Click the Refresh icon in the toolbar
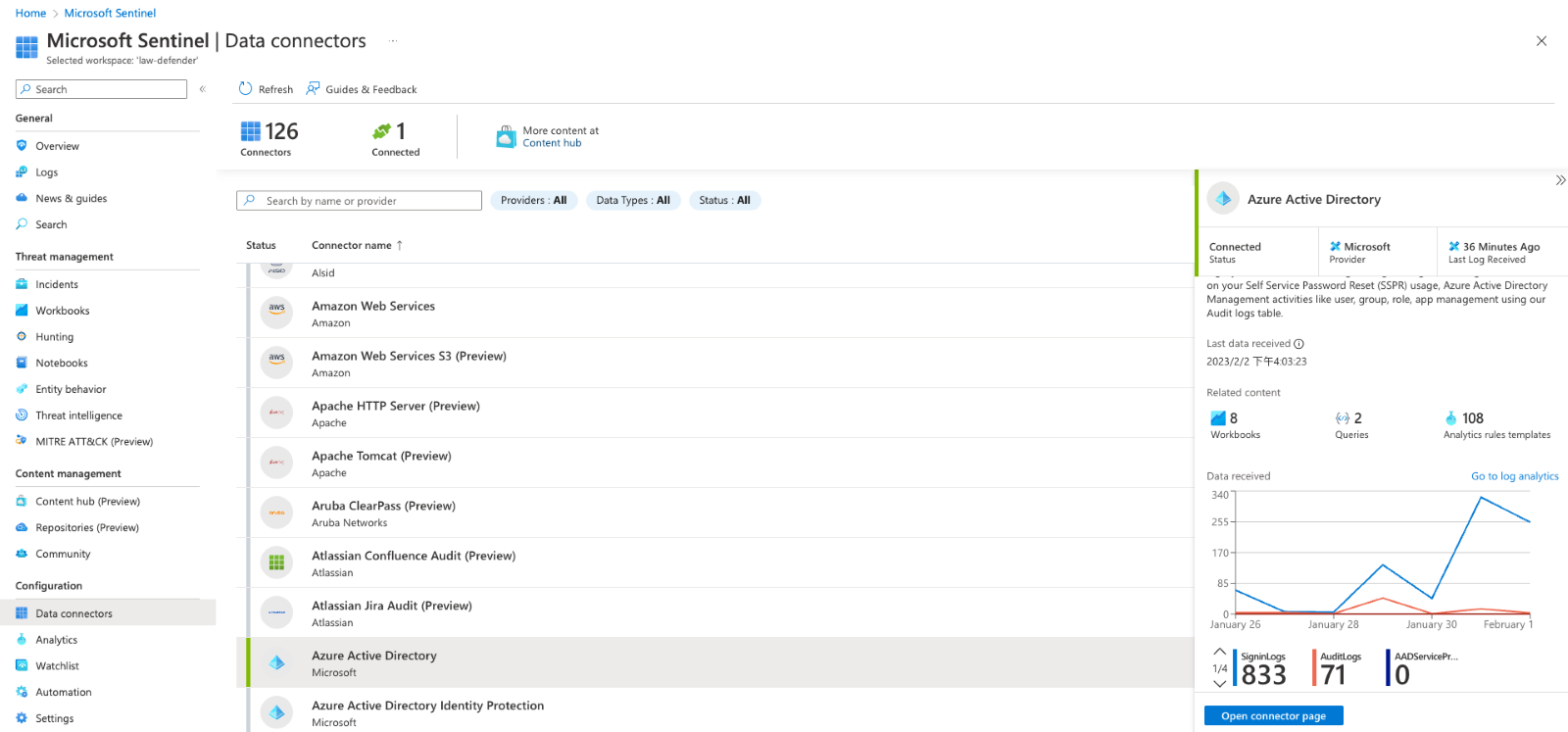This screenshot has height=732, width=1568. pyautogui.click(x=245, y=89)
